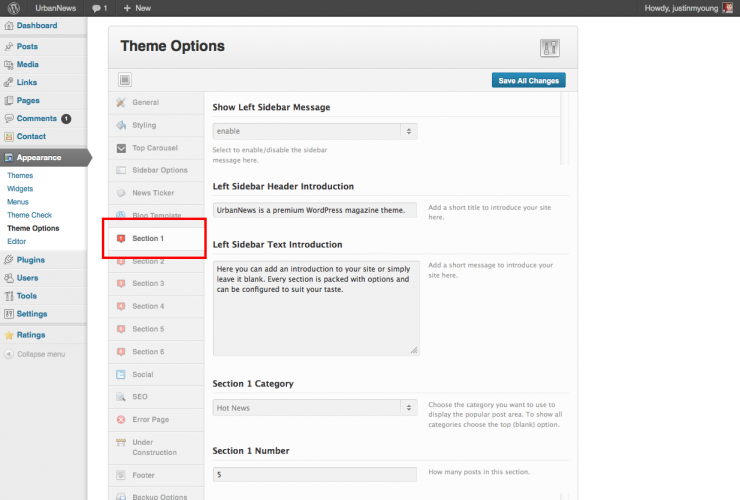Open the Sidebar Options tab
This screenshot has height=500, width=740.
tap(159, 170)
